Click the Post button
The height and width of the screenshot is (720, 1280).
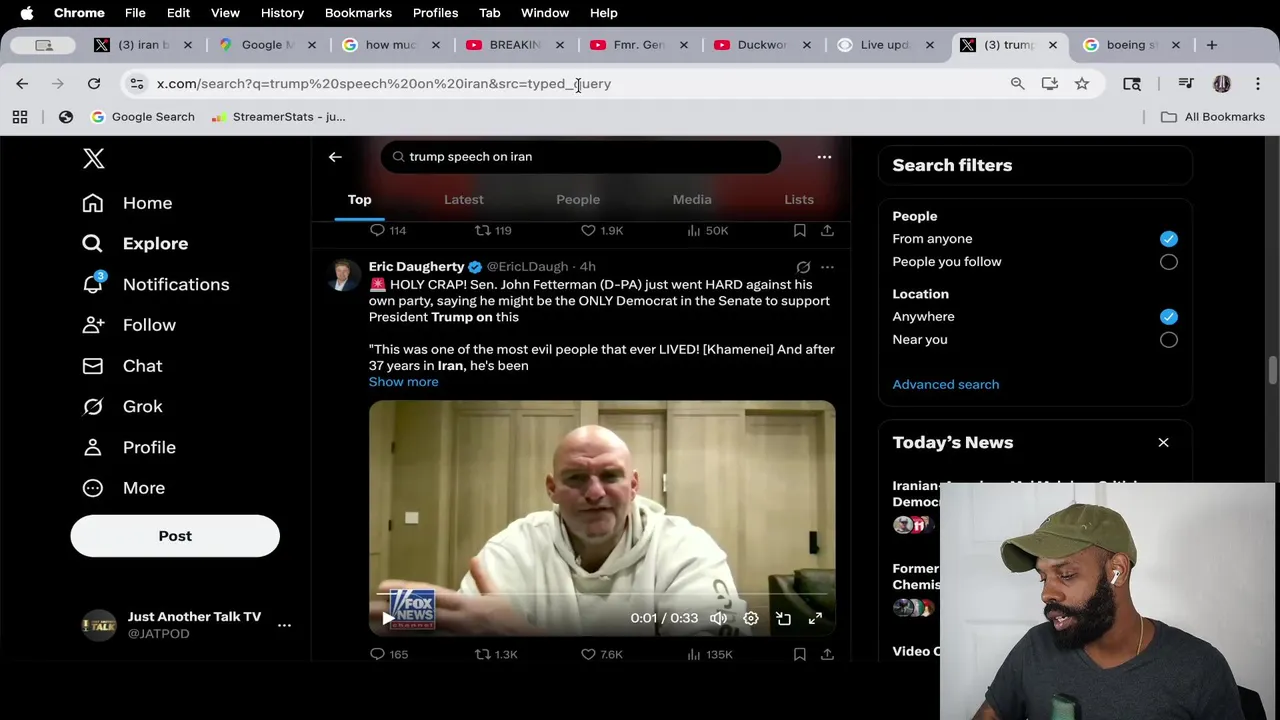click(175, 536)
